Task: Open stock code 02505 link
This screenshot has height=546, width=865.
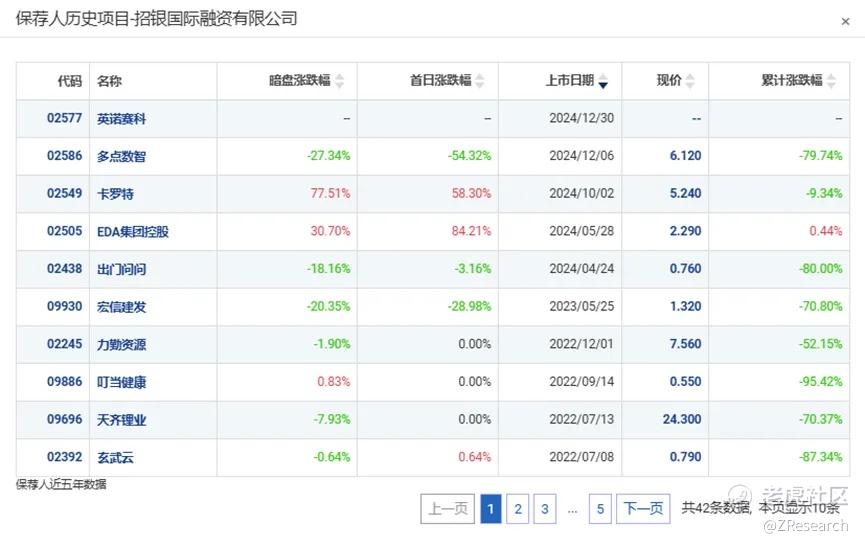Action: click(64, 231)
